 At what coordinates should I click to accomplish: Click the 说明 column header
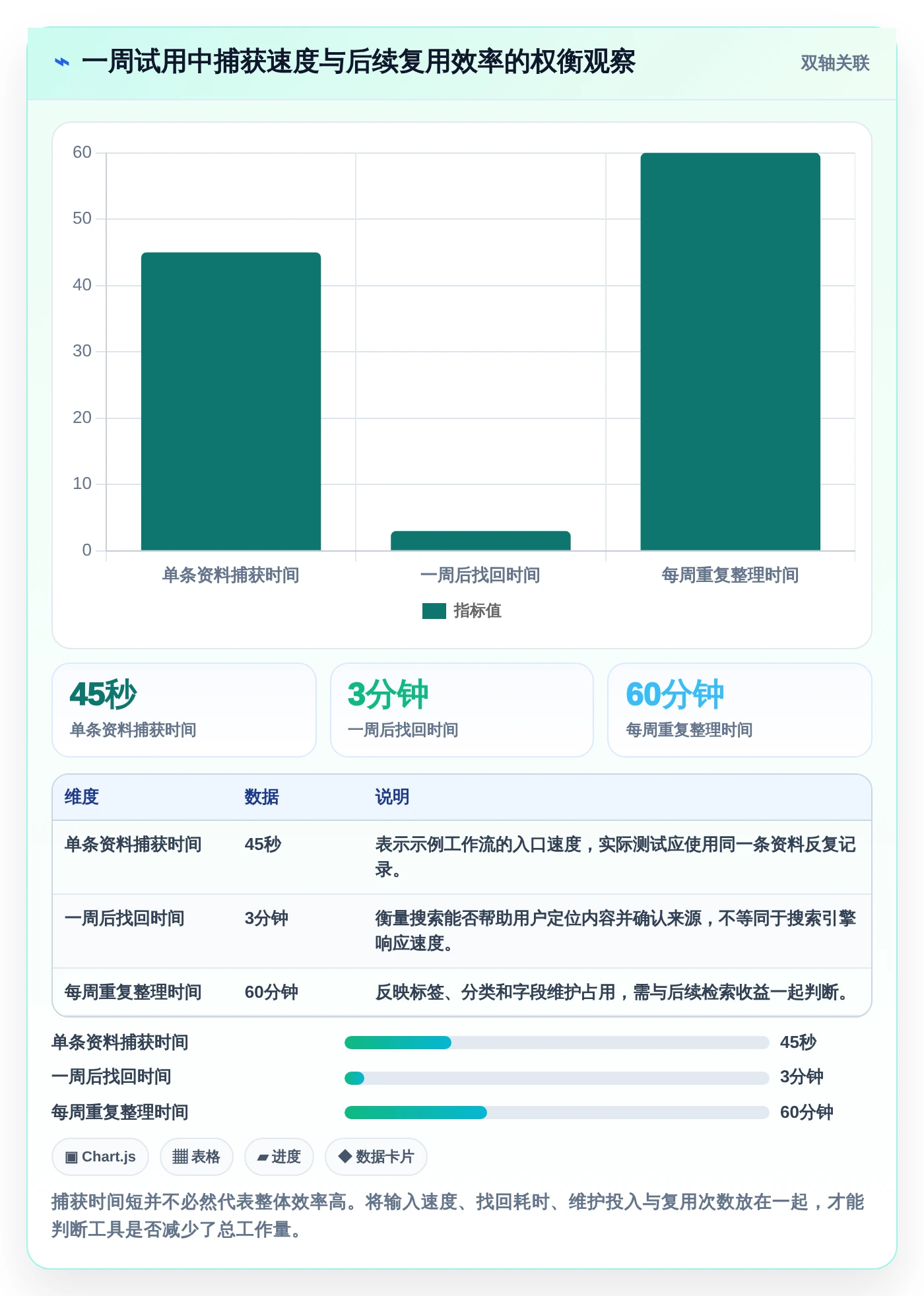(393, 797)
